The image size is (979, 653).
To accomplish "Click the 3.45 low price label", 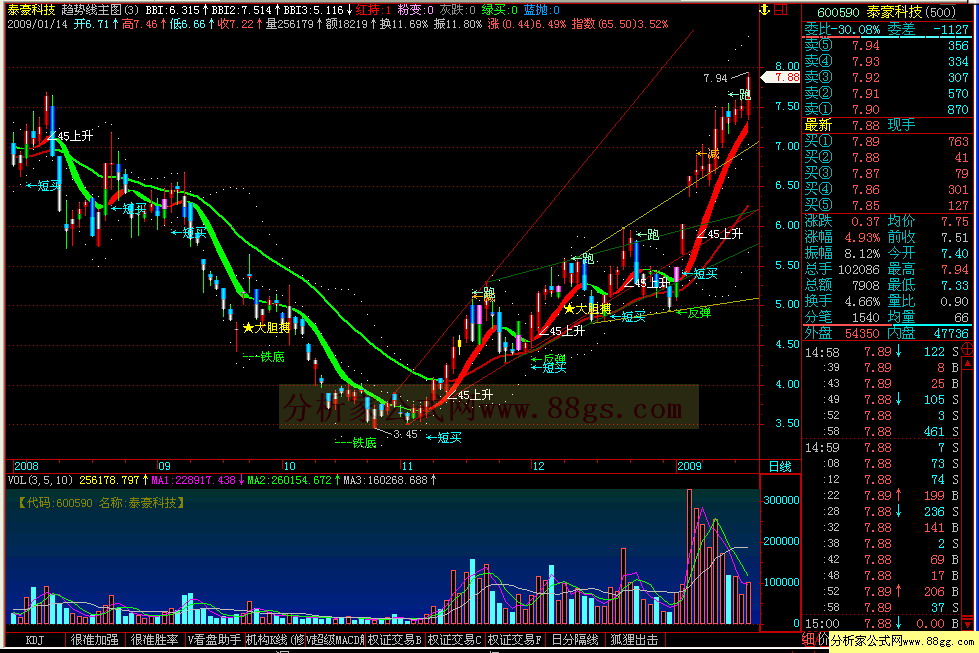I will click(x=405, y=434).
